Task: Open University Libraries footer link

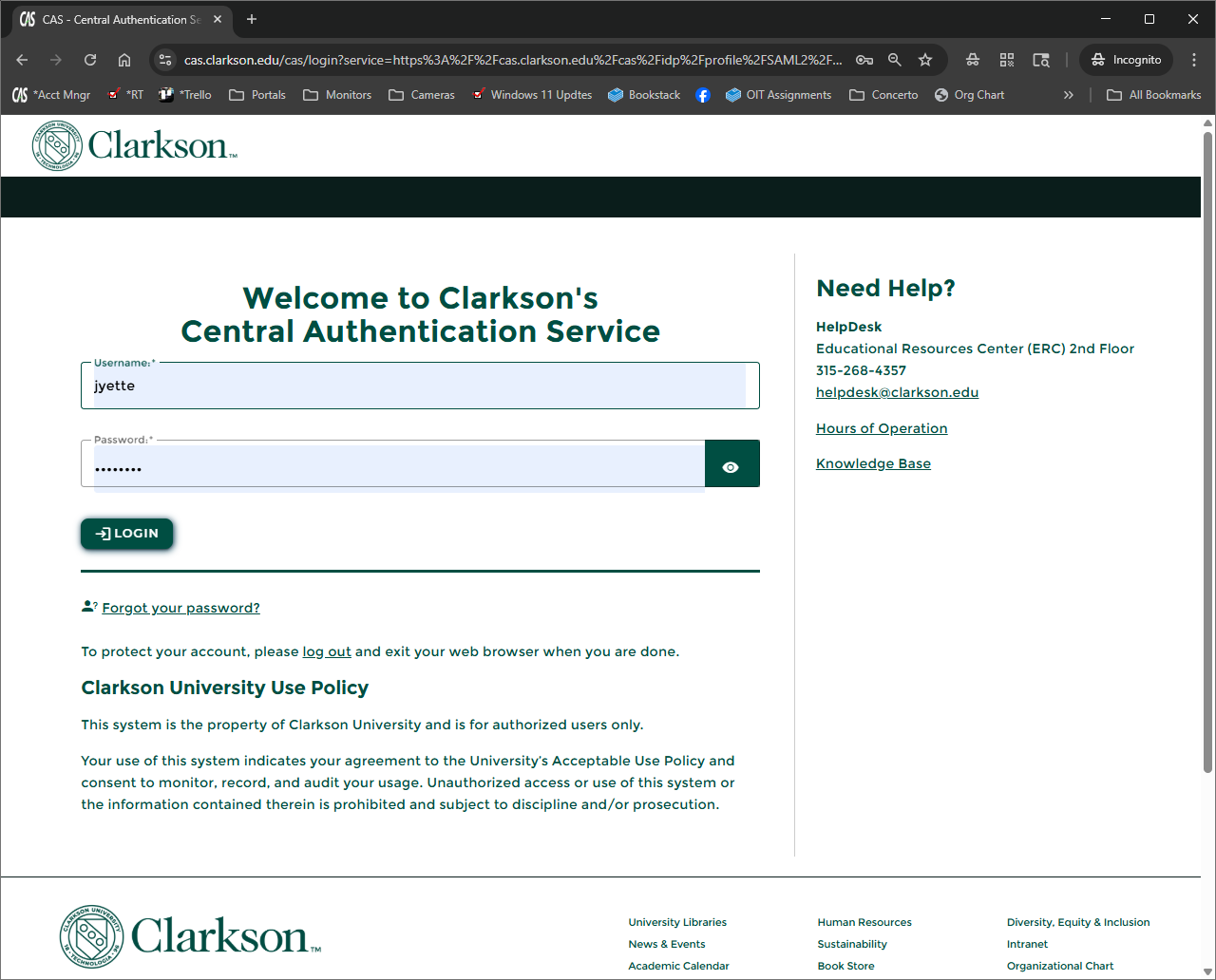Action: (x=677, y=922)
